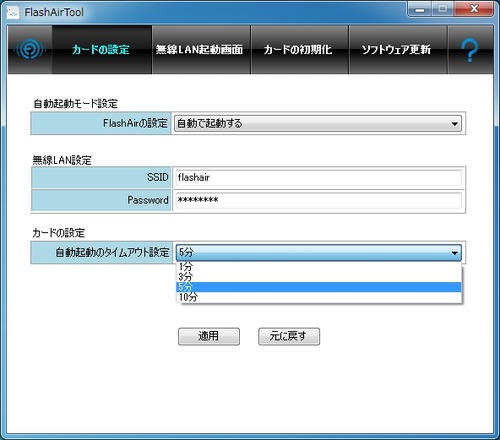Click the 自動起動モード設定 section heading

pos(76,104)
